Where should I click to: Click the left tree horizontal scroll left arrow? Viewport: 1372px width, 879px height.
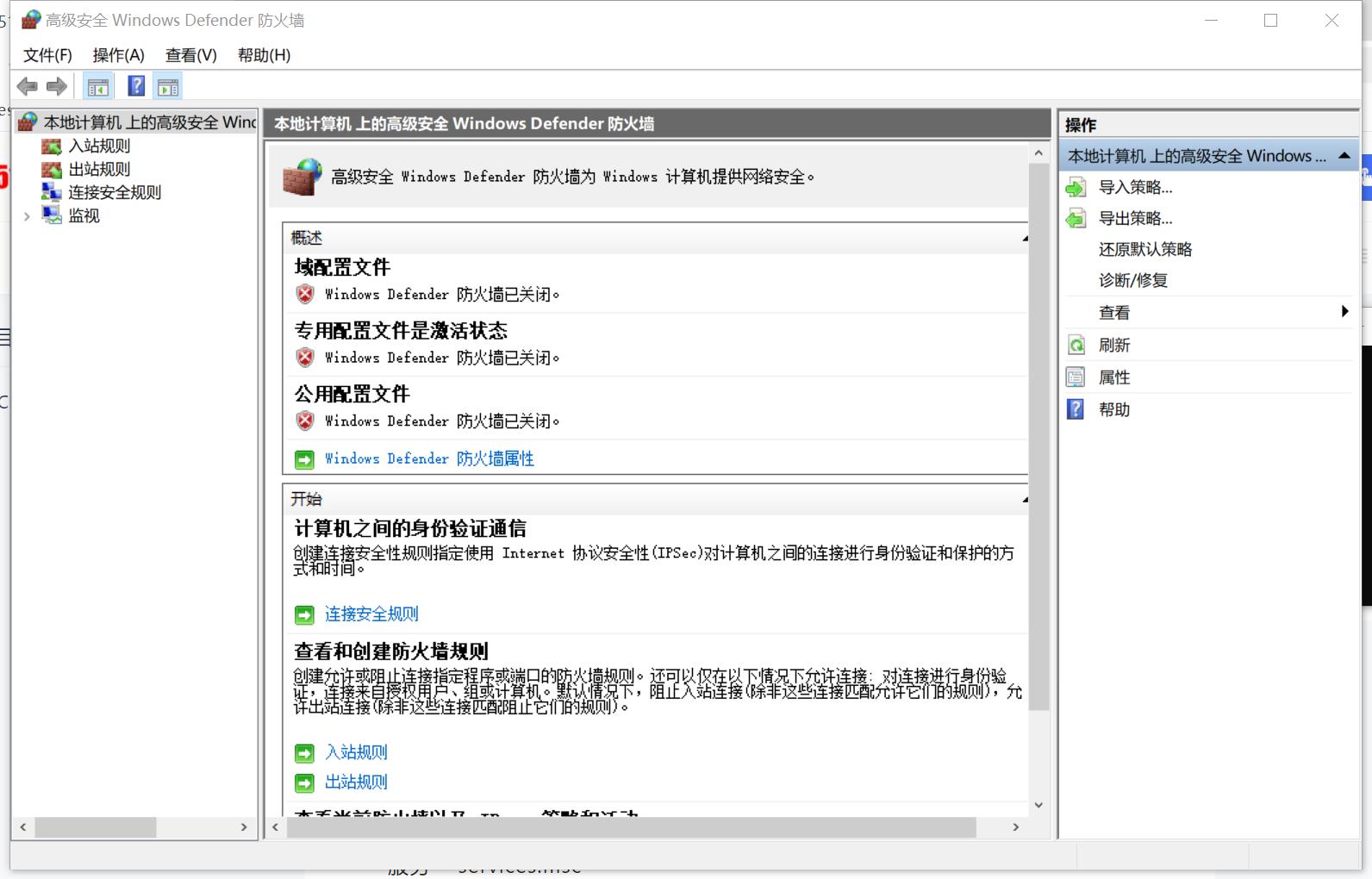[23, 827]
